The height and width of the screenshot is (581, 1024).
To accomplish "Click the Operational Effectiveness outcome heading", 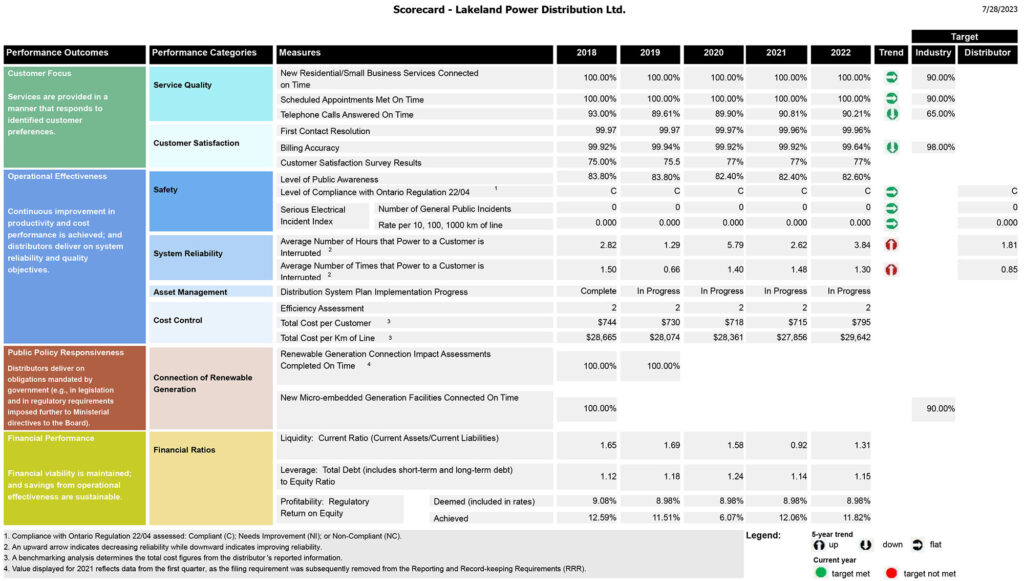I will pyautogui.click(x=57, y=176).
